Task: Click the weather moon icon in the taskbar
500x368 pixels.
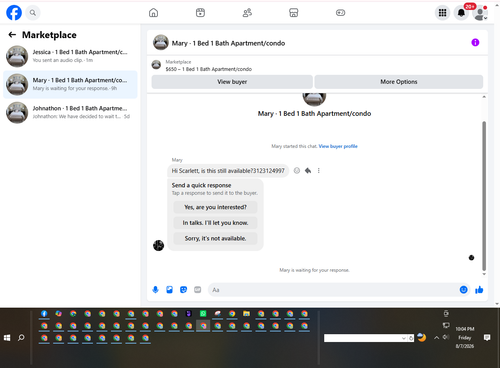Action: pos(422,337)
